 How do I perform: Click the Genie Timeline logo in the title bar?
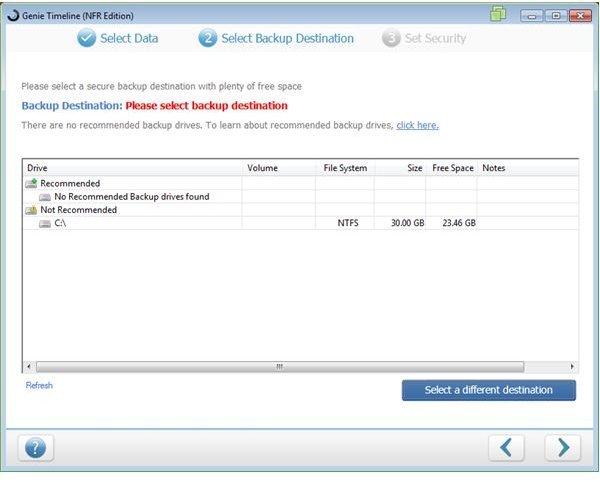pos(13,15)
